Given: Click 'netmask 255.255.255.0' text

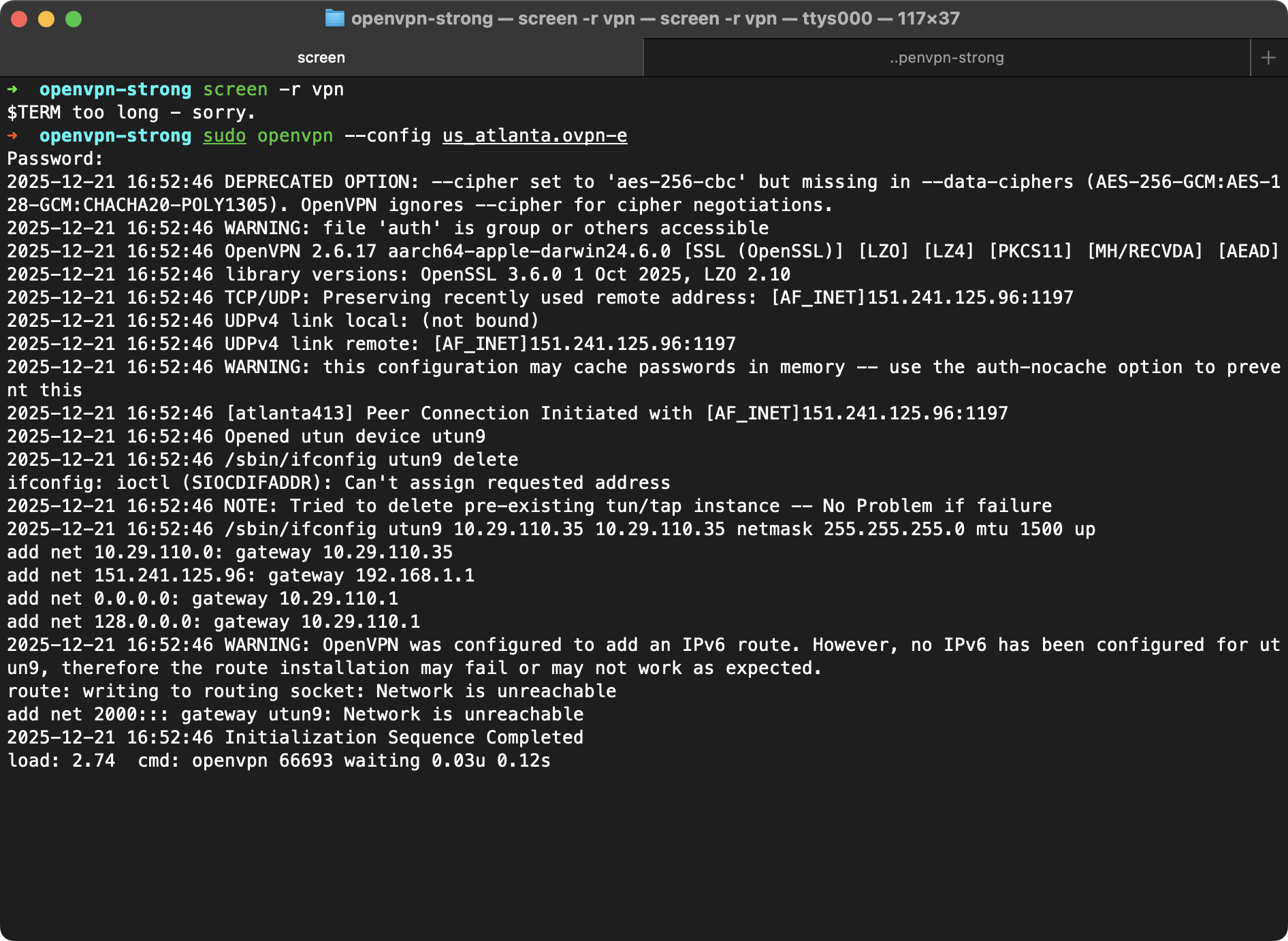Looking at the screenshot, I should (x=850, y=529).
